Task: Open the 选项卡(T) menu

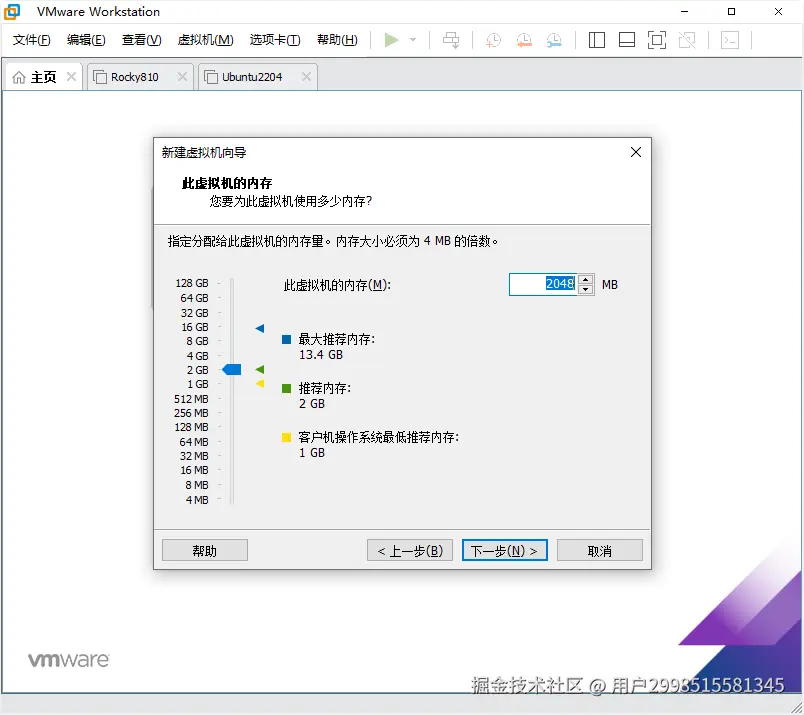Action: click(275, 40)
